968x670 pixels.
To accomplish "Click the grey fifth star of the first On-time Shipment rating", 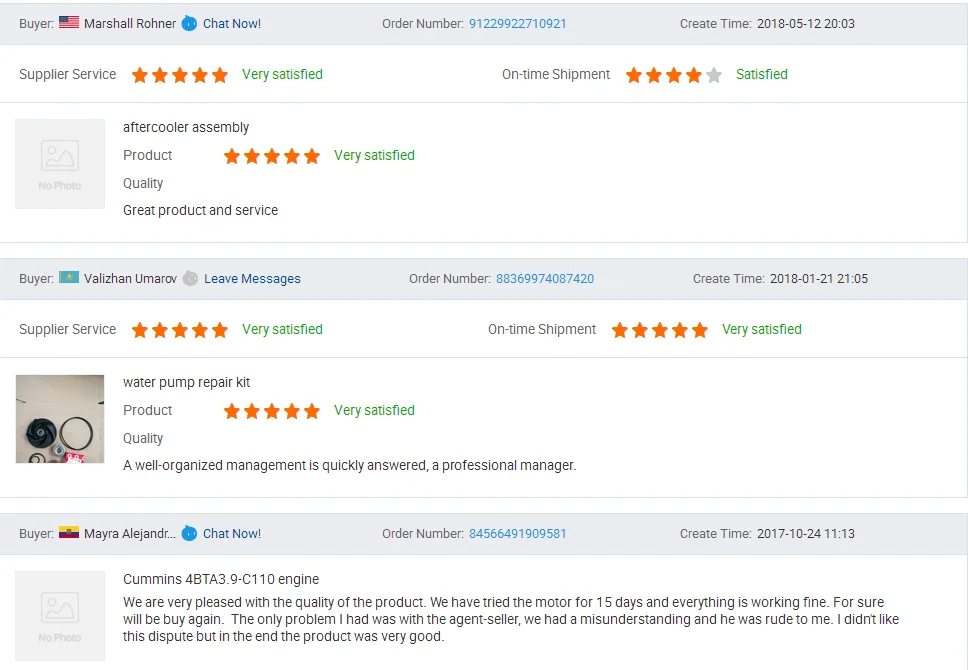I will tap(713, 75).
